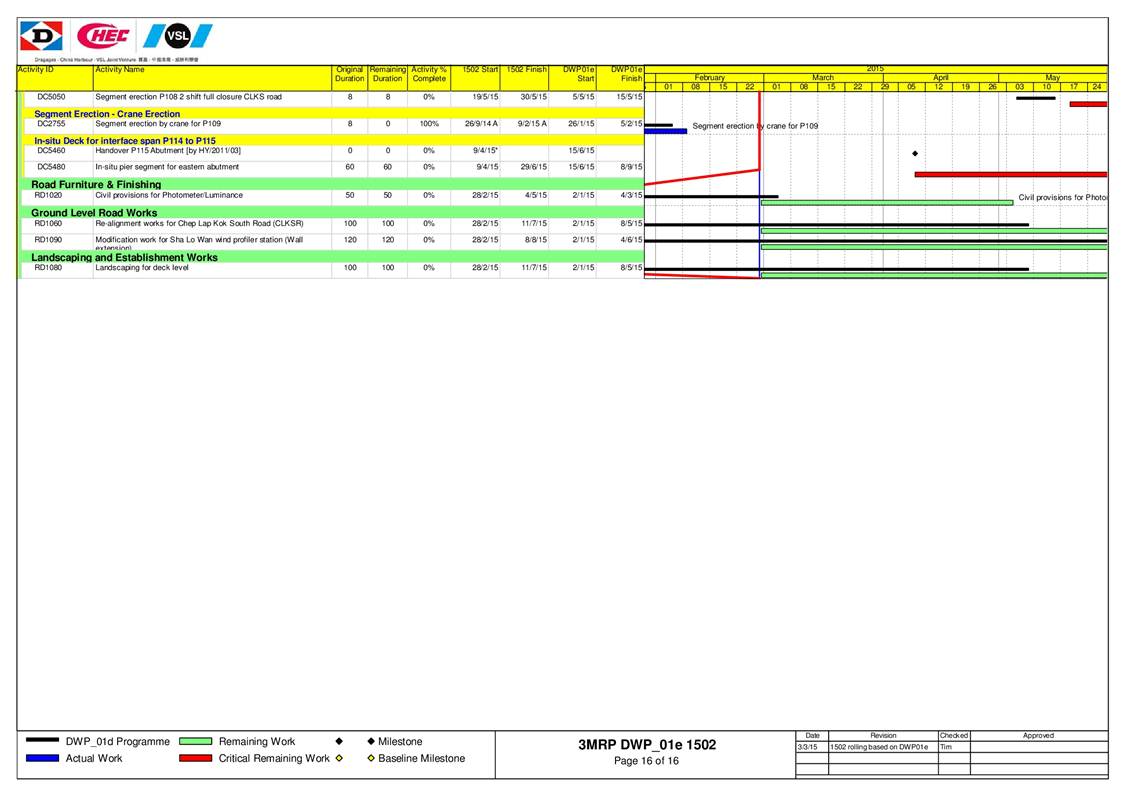Click the 'Page 16 of 16' footer text
Viewport: 1123px width, 793px height.
pos(646,761)
